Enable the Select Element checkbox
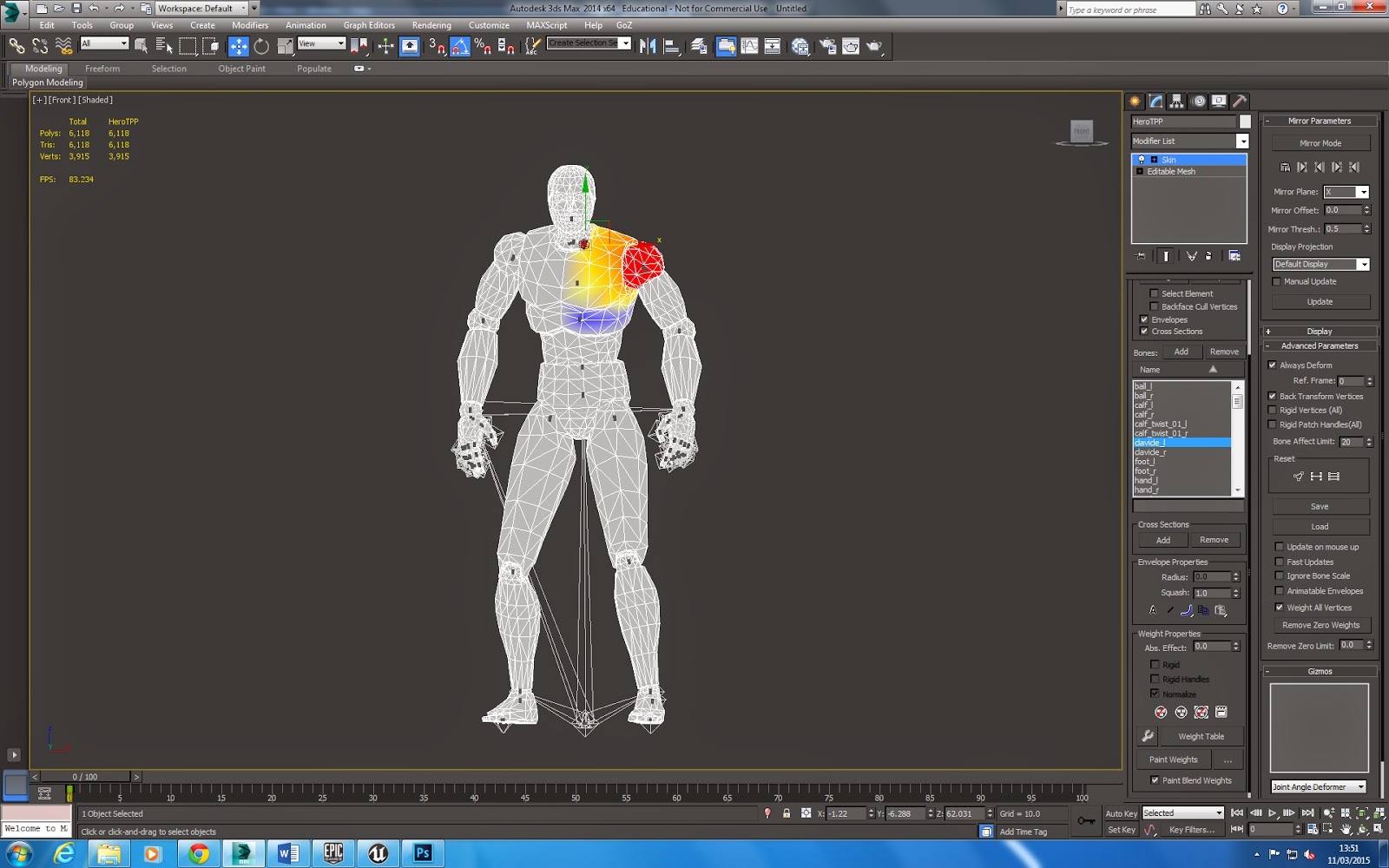Image resolution: width=1389 pixels, height=868 pixels. click(x=1154, y=293)
